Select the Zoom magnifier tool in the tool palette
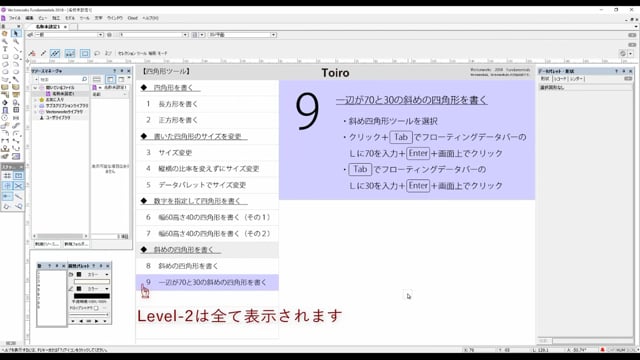 (x=5, y=41)
